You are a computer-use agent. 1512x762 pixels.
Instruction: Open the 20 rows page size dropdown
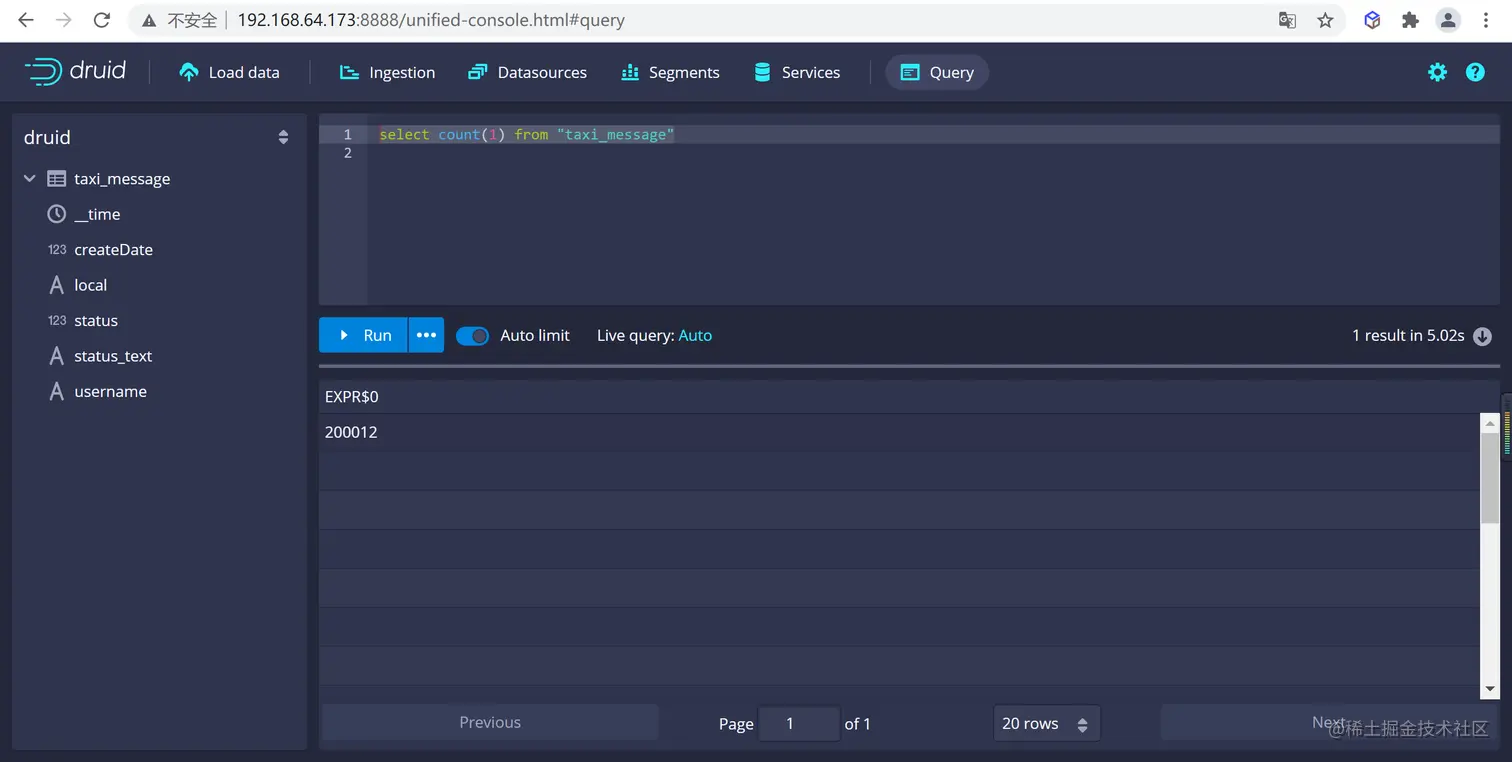coord(1046,723)
